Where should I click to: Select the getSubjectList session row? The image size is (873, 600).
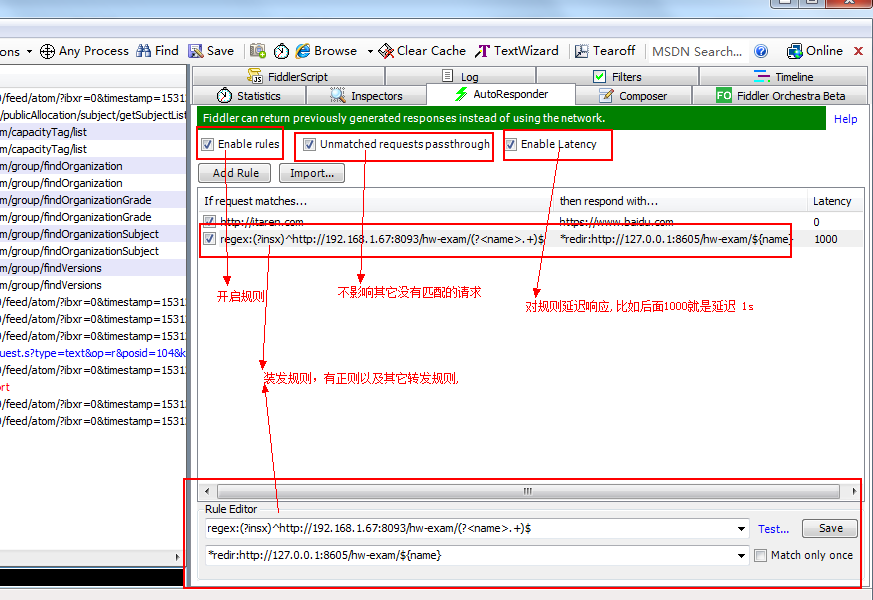[92, 115]
